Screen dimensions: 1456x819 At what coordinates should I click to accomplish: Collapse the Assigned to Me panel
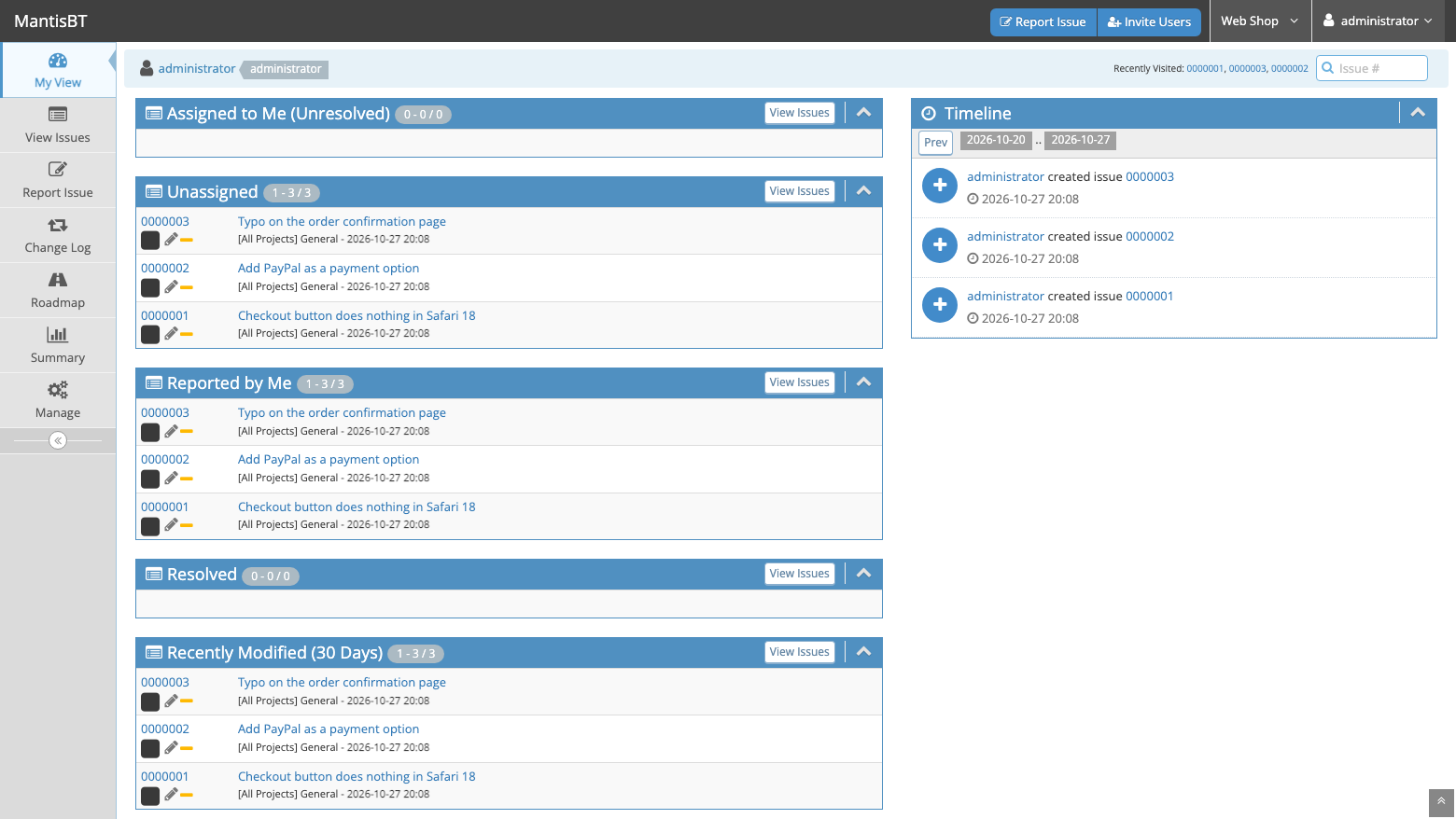(x=864, y=113)
